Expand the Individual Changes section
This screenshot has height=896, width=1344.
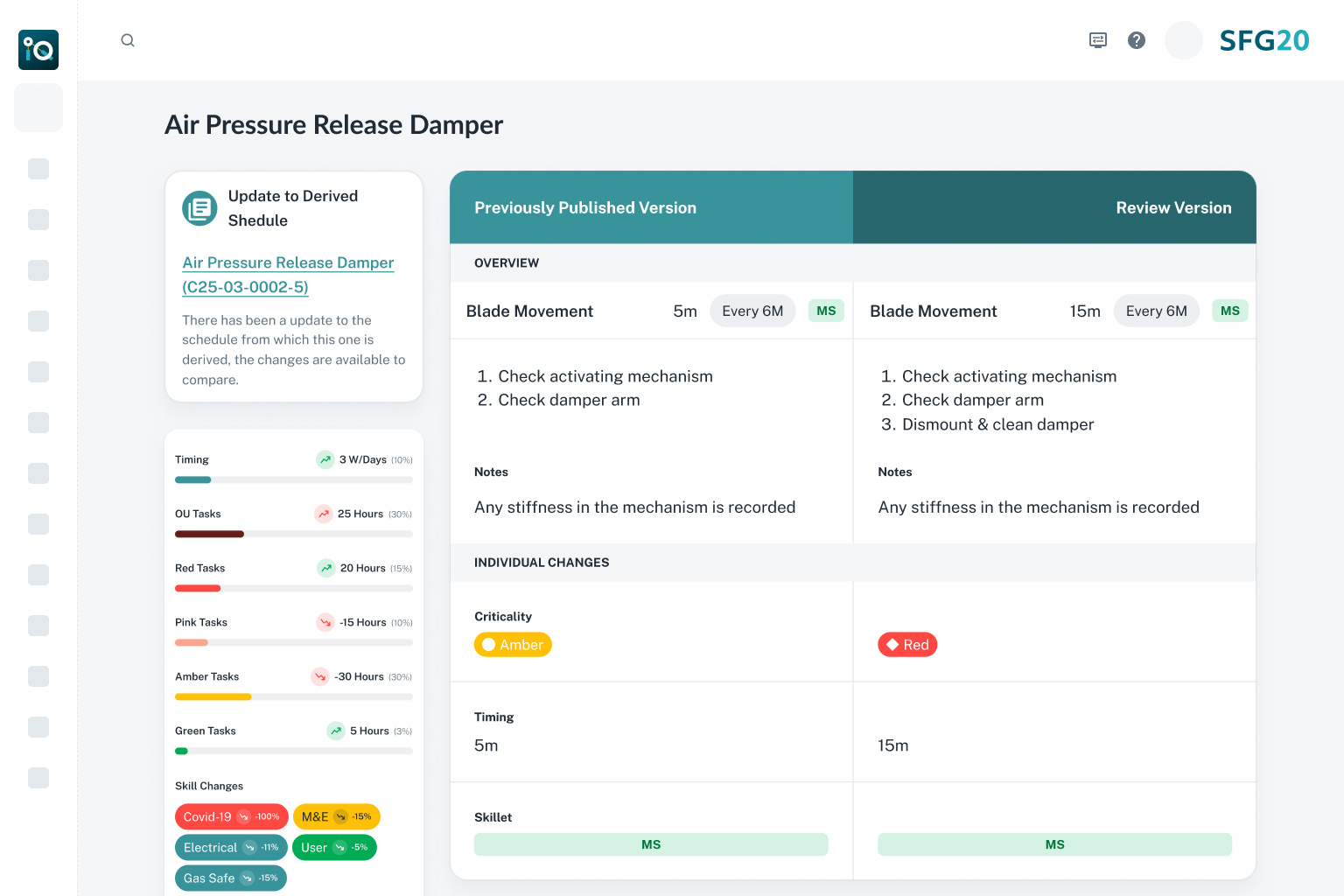point(542,562)
